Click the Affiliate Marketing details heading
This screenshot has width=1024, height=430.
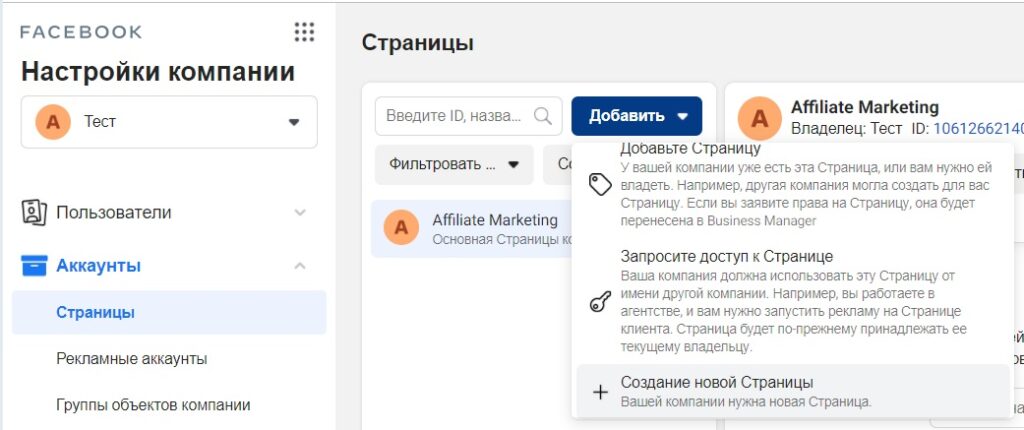click(865, 107)
